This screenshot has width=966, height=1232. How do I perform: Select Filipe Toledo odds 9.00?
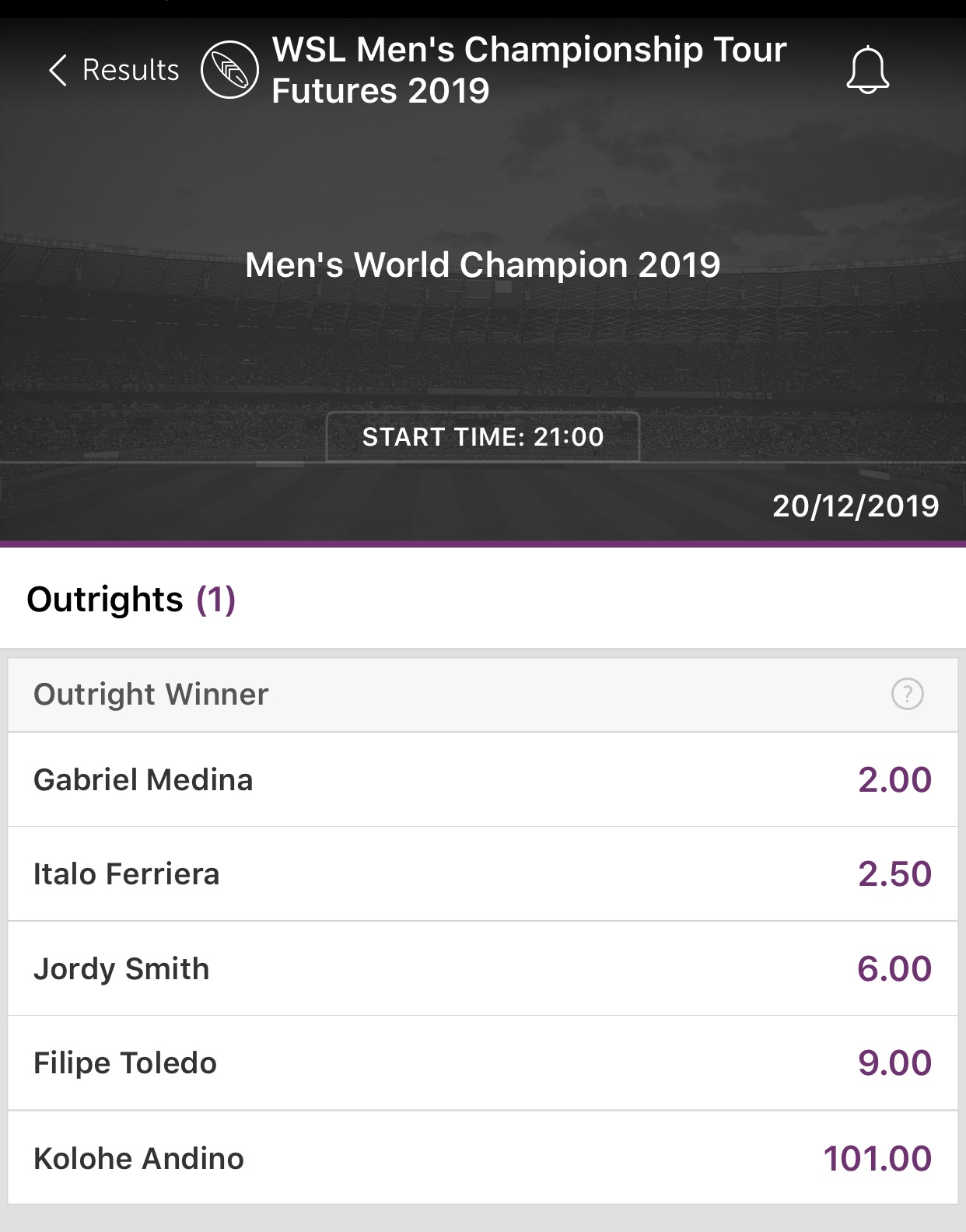click(x=894, y=1063)
